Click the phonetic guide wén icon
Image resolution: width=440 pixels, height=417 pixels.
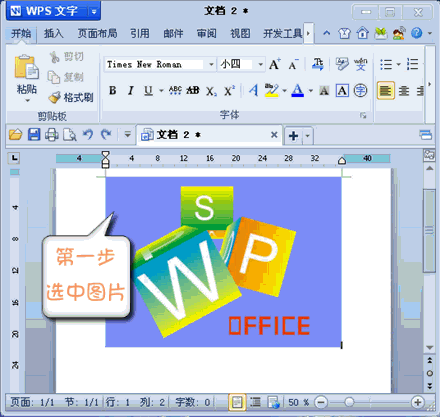(360, 64)
